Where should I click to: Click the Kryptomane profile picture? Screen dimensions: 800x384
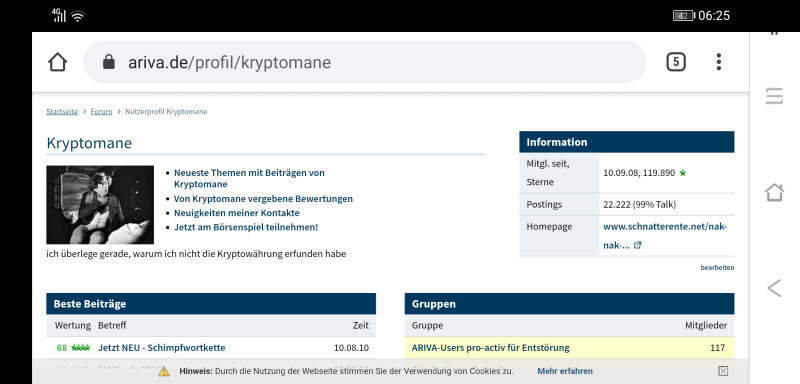[x=100, y=204]
